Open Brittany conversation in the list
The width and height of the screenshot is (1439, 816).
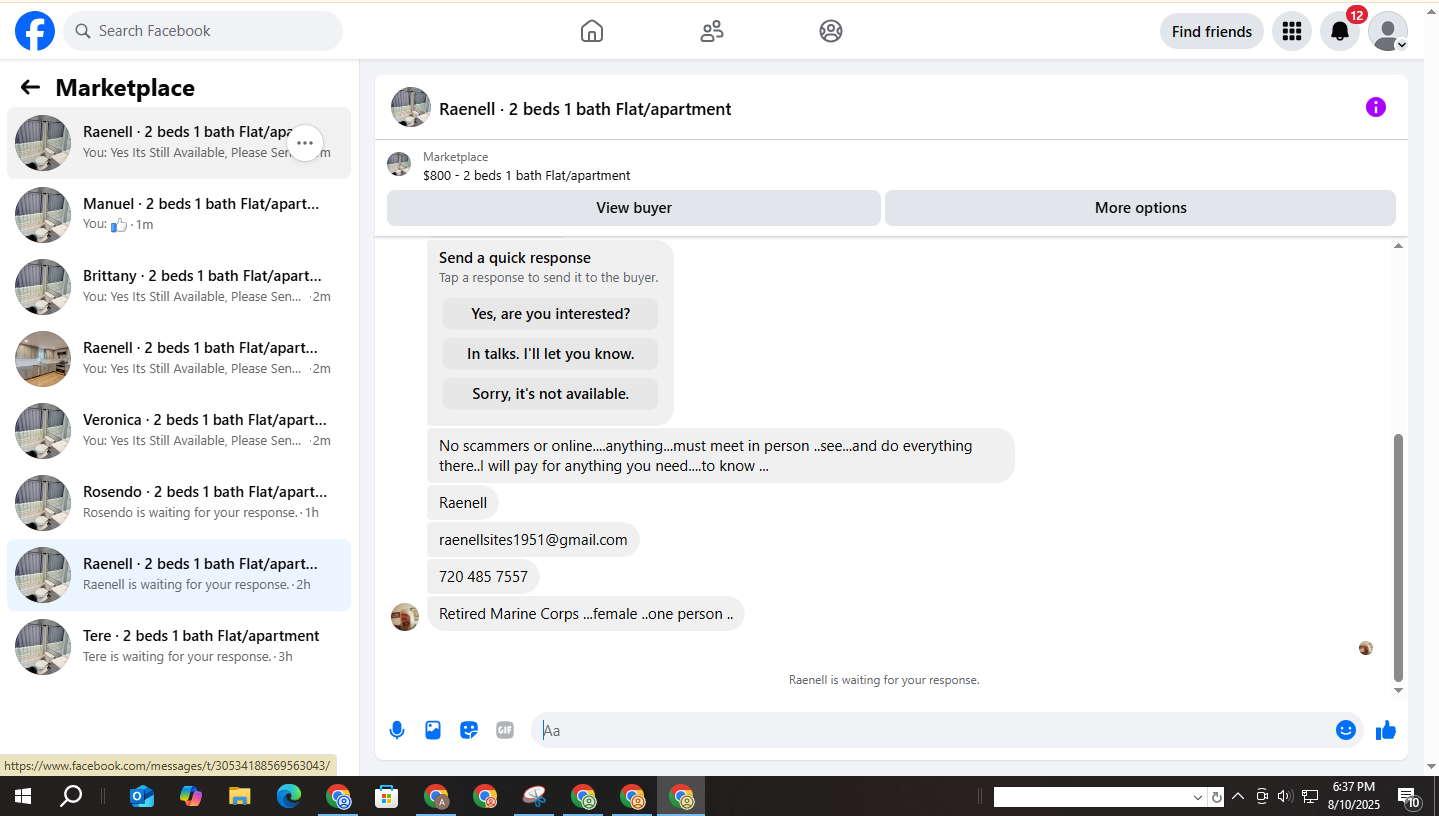pyautogui.click(x=179, y=287)
